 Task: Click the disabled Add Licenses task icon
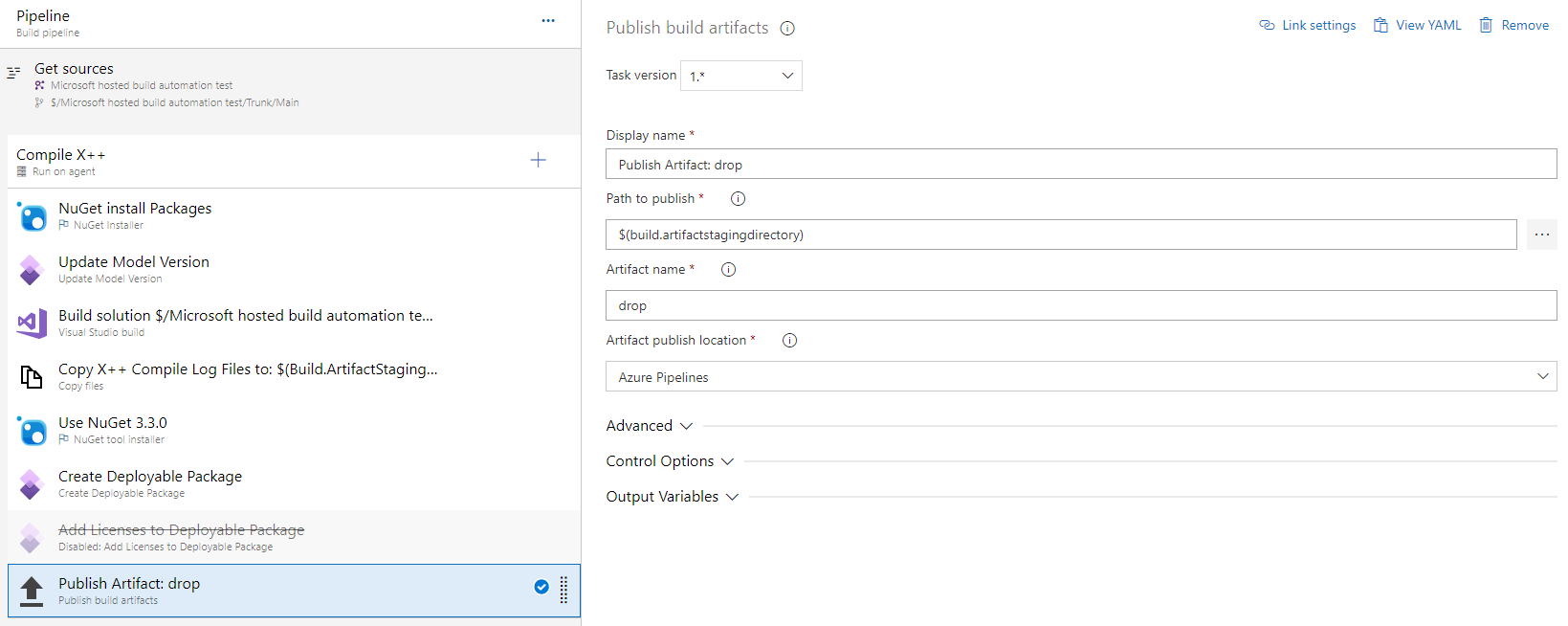click(32, 538)
